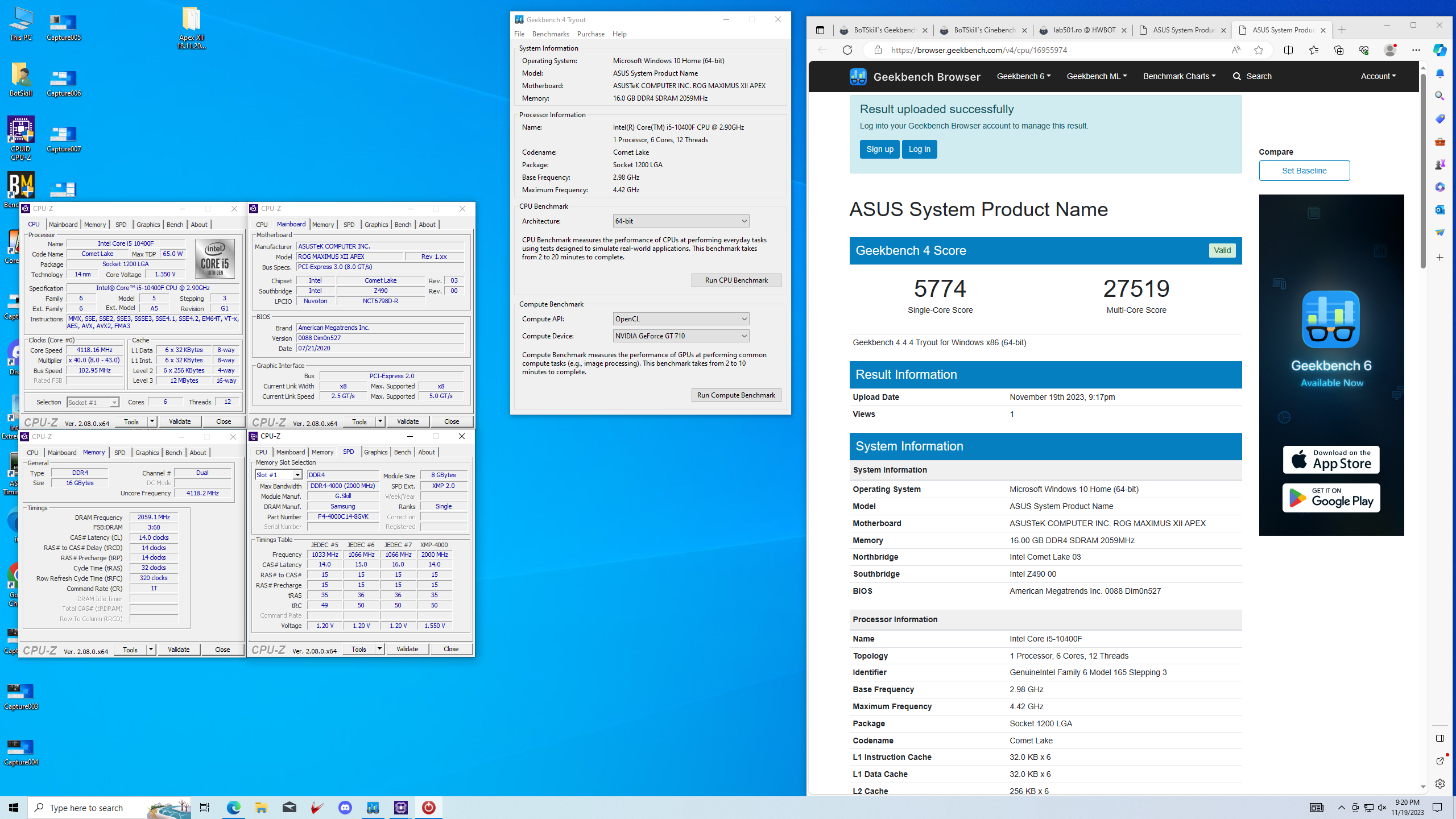Open Mail app from taskbar
The image size is (1456, 819).
(x=289, y=808)
